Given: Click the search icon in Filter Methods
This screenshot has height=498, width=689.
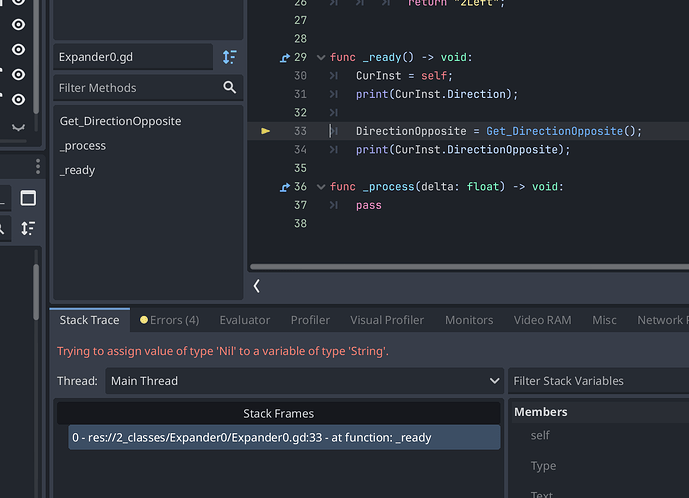Looking at the screenshot, I should (229, 87).
